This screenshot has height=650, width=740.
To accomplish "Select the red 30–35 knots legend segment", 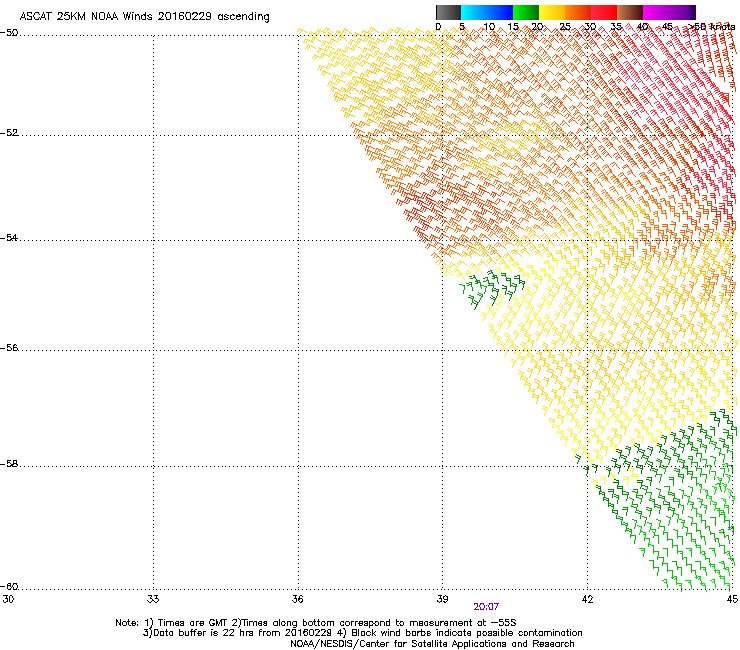I will [604, 12].
